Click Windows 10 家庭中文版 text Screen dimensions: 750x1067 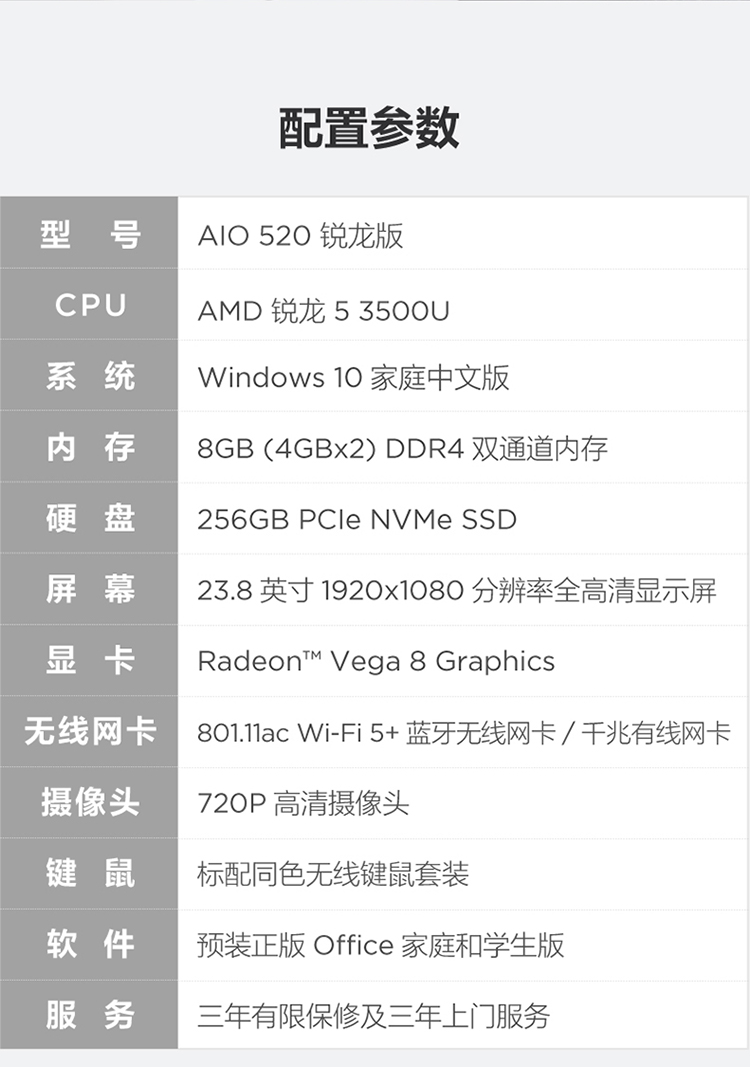tap(353, 378)
